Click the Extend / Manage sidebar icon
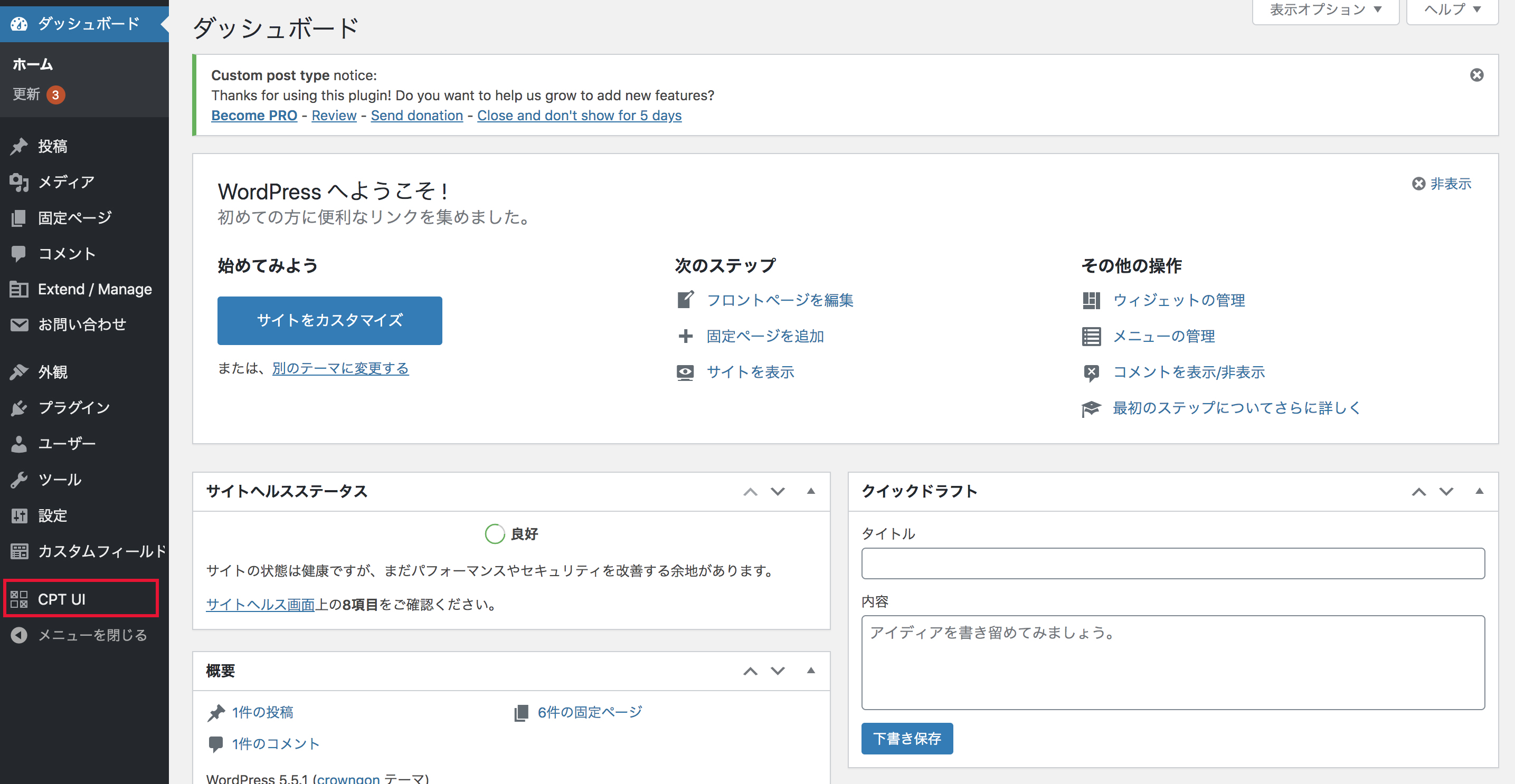Viewport: 1515px width, 784px height. [x=19, y=289]
